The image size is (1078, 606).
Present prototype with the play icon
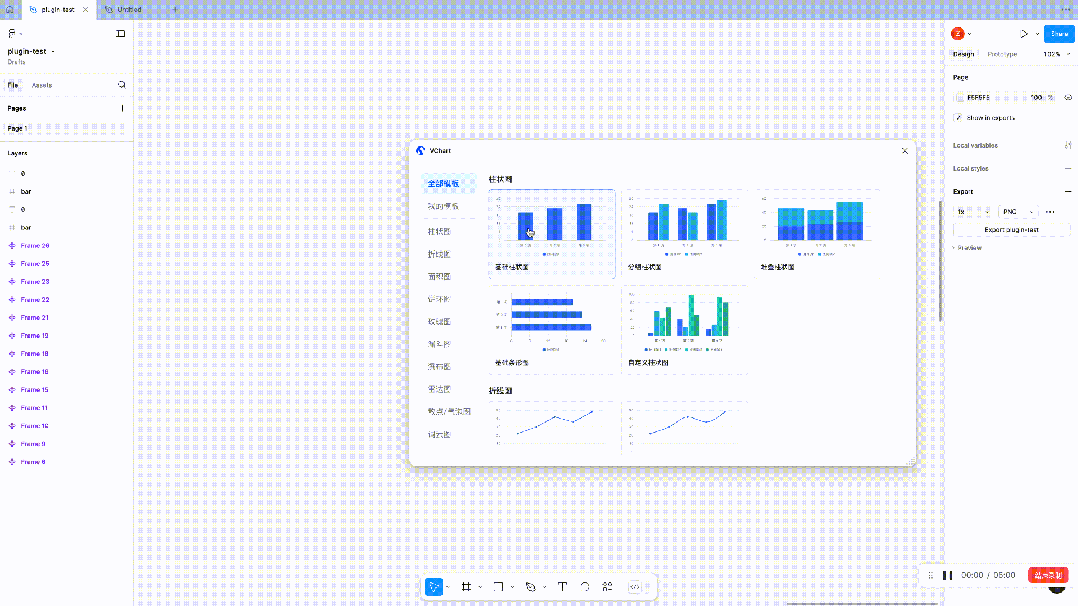tap(1024, 34)
